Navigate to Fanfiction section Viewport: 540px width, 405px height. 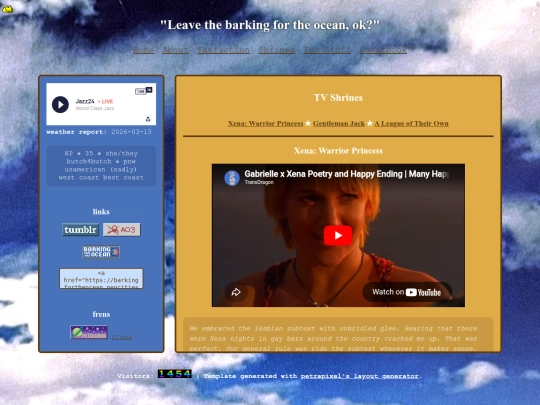224,50
